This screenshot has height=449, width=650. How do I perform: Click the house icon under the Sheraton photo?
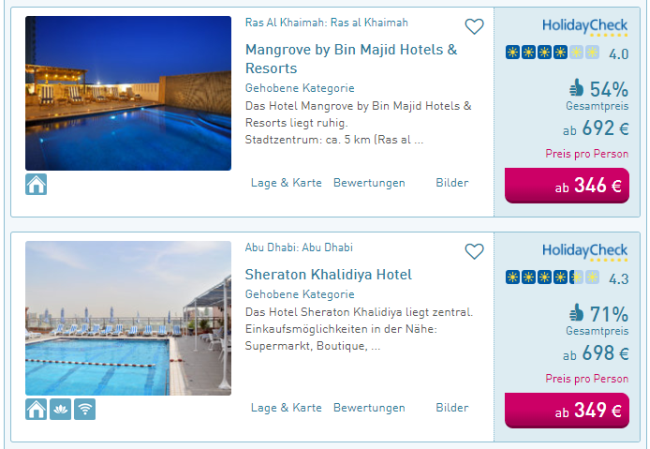click(x=36, y=409)
